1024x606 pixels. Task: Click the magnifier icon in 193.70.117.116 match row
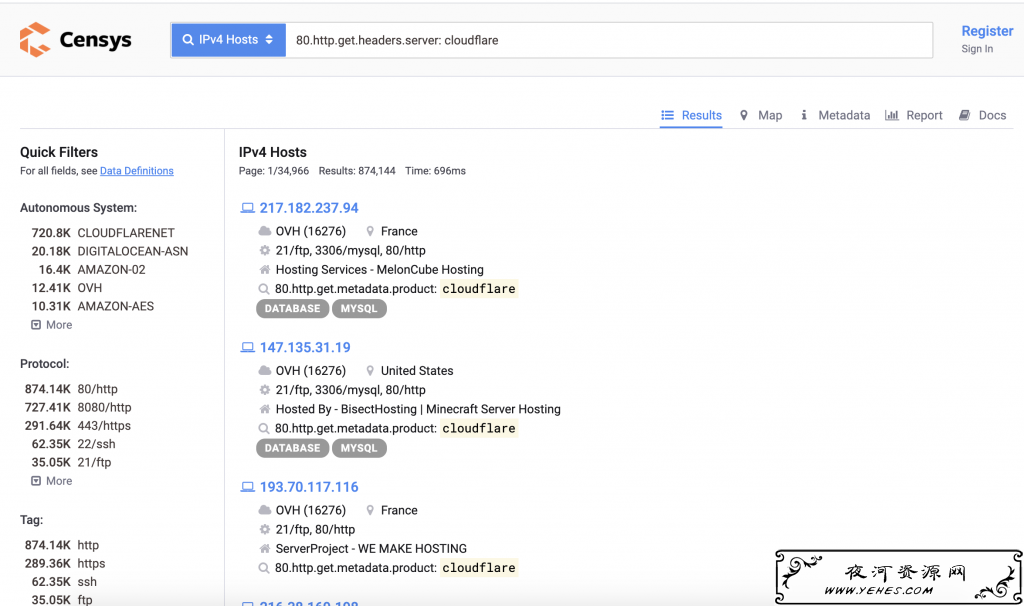pyautogui.click(x=264, y=568)
